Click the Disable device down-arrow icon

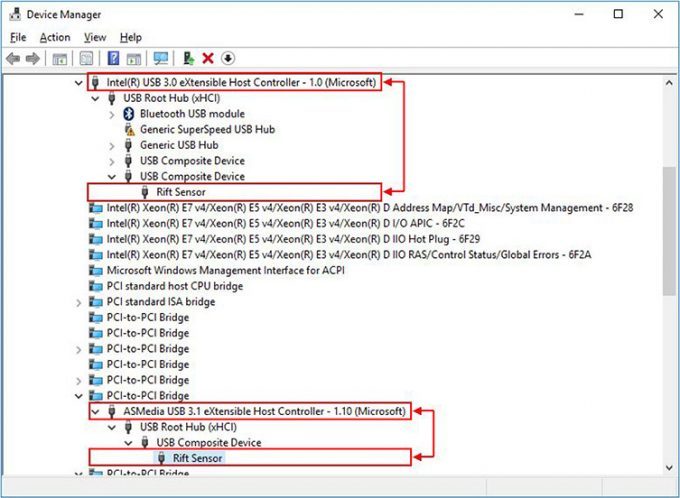coord(228,58)
